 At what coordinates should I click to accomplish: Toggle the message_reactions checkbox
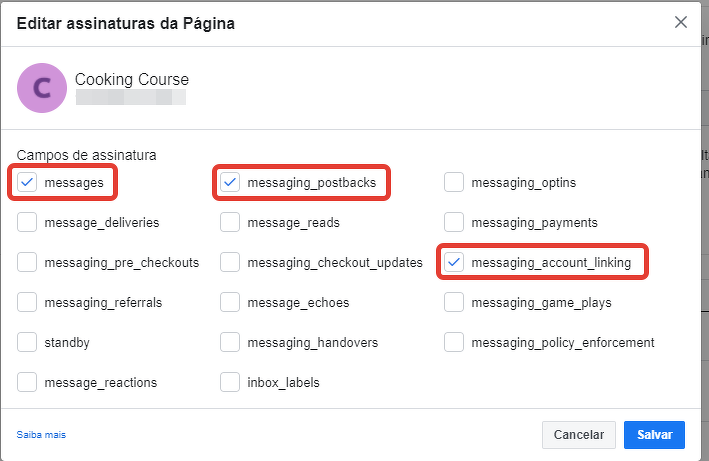(27, 382)
